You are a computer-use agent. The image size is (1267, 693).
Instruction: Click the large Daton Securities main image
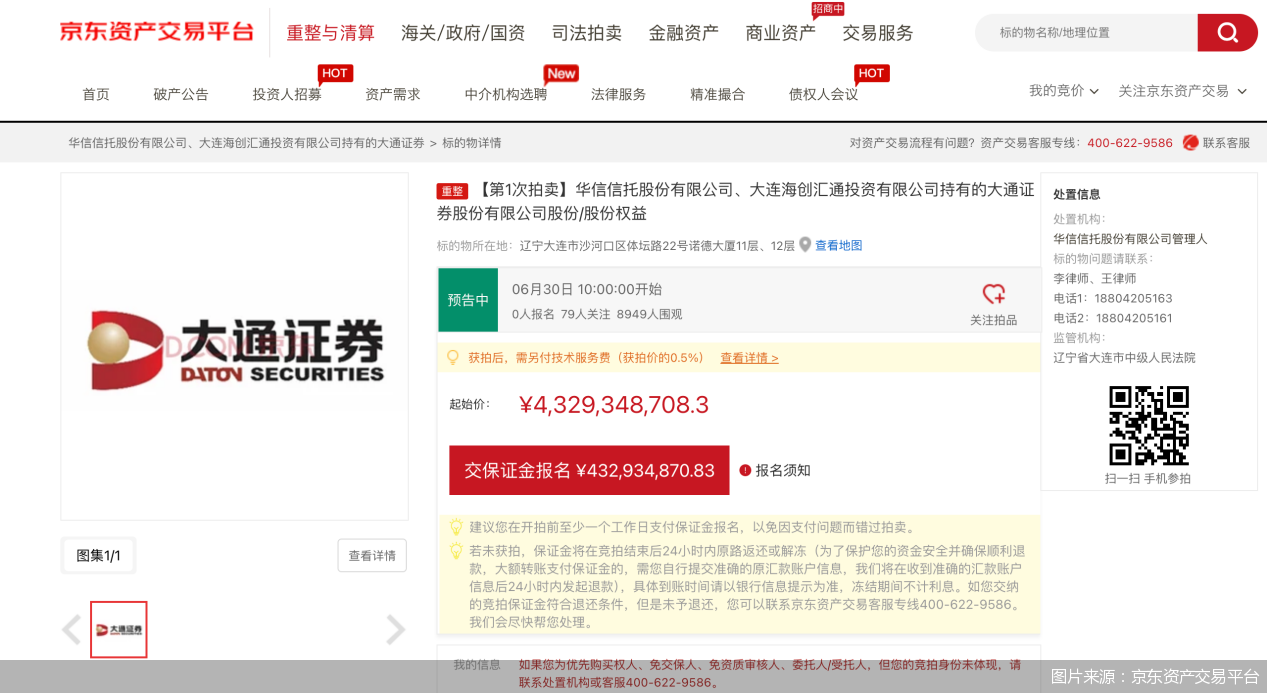(x=235, y=347)
